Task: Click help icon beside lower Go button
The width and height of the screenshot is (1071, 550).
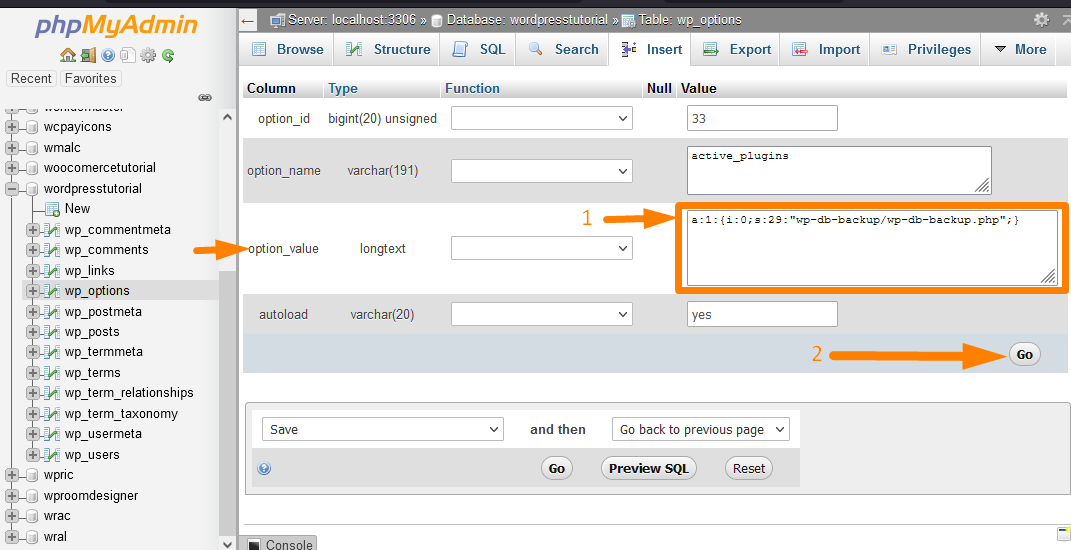Action: (264, 469)
